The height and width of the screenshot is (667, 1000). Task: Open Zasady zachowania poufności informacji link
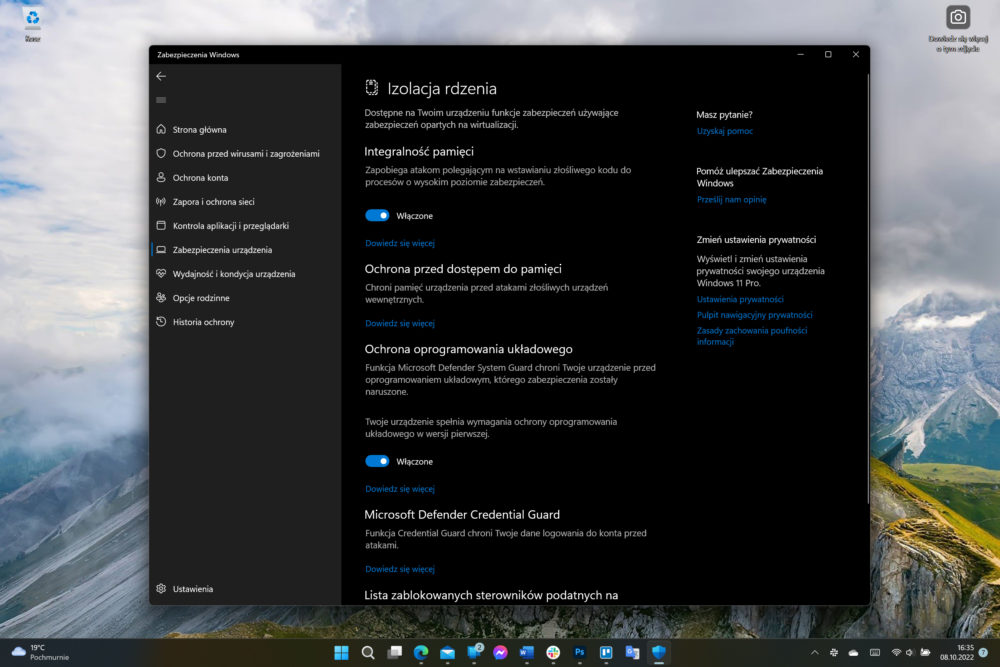[x=752, y=336]
